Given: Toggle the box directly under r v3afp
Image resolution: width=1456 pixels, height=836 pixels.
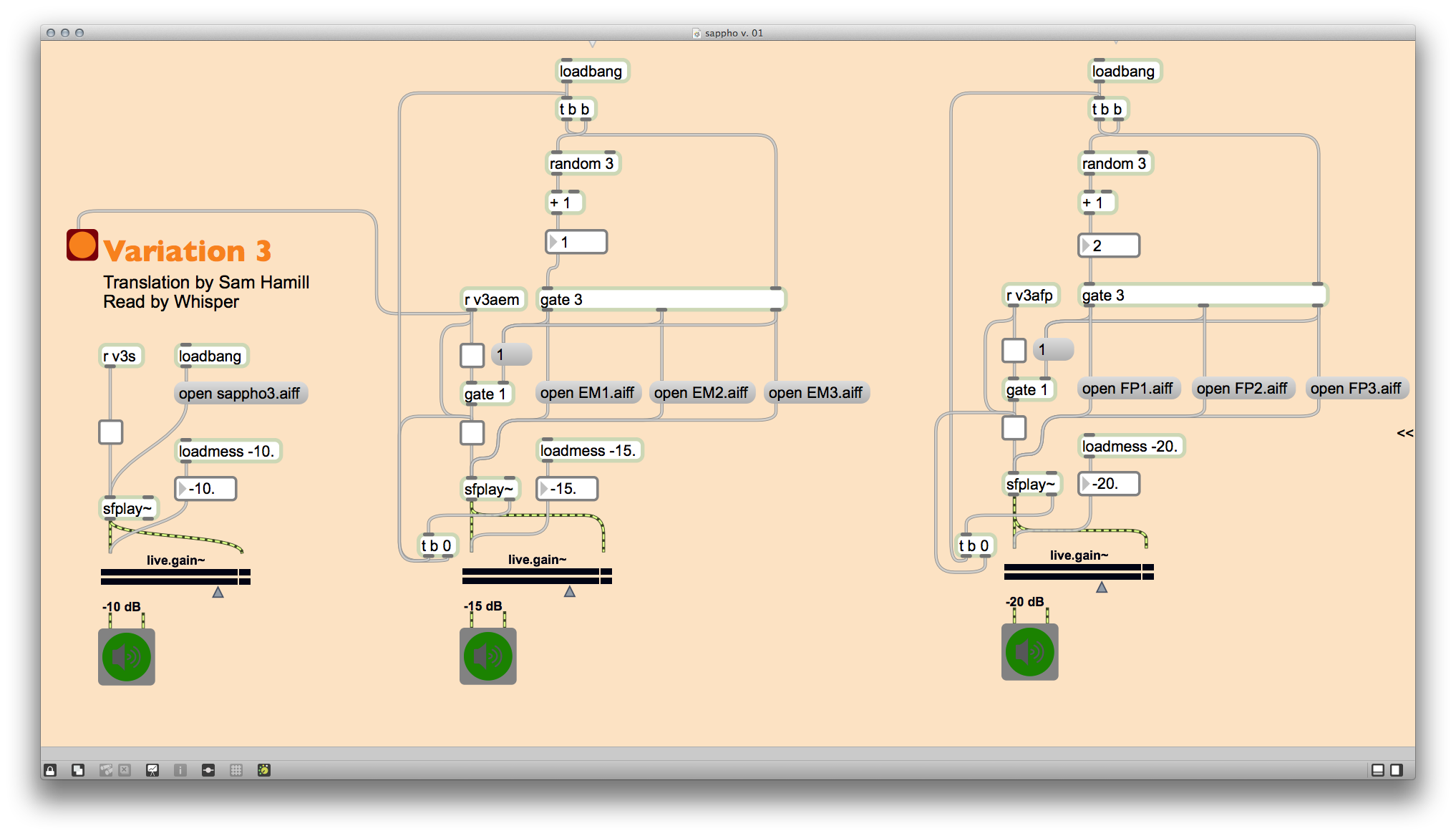Looking at the screenshot, I should [1014, 351].
